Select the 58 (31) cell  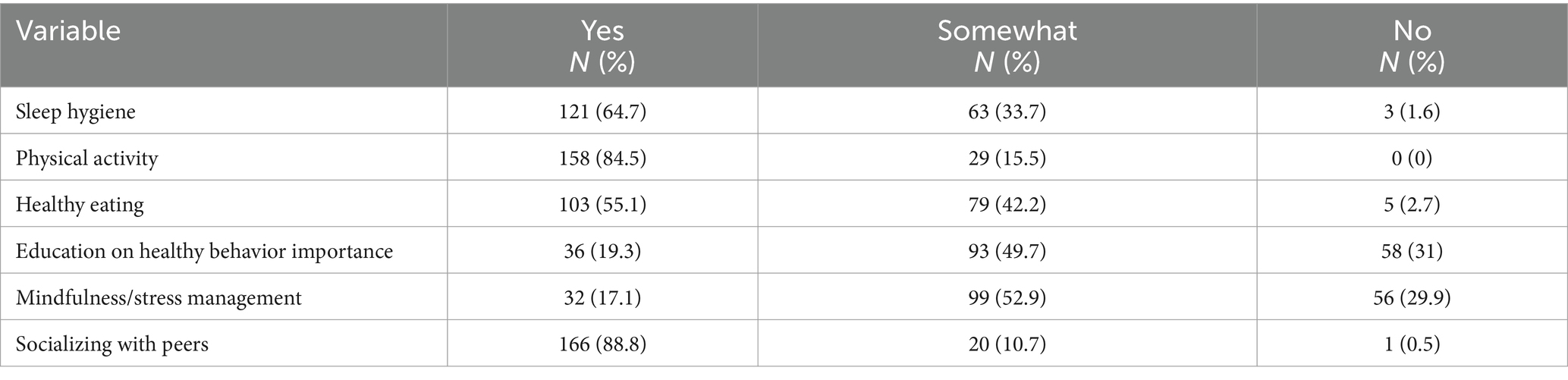coord(1412,251)
